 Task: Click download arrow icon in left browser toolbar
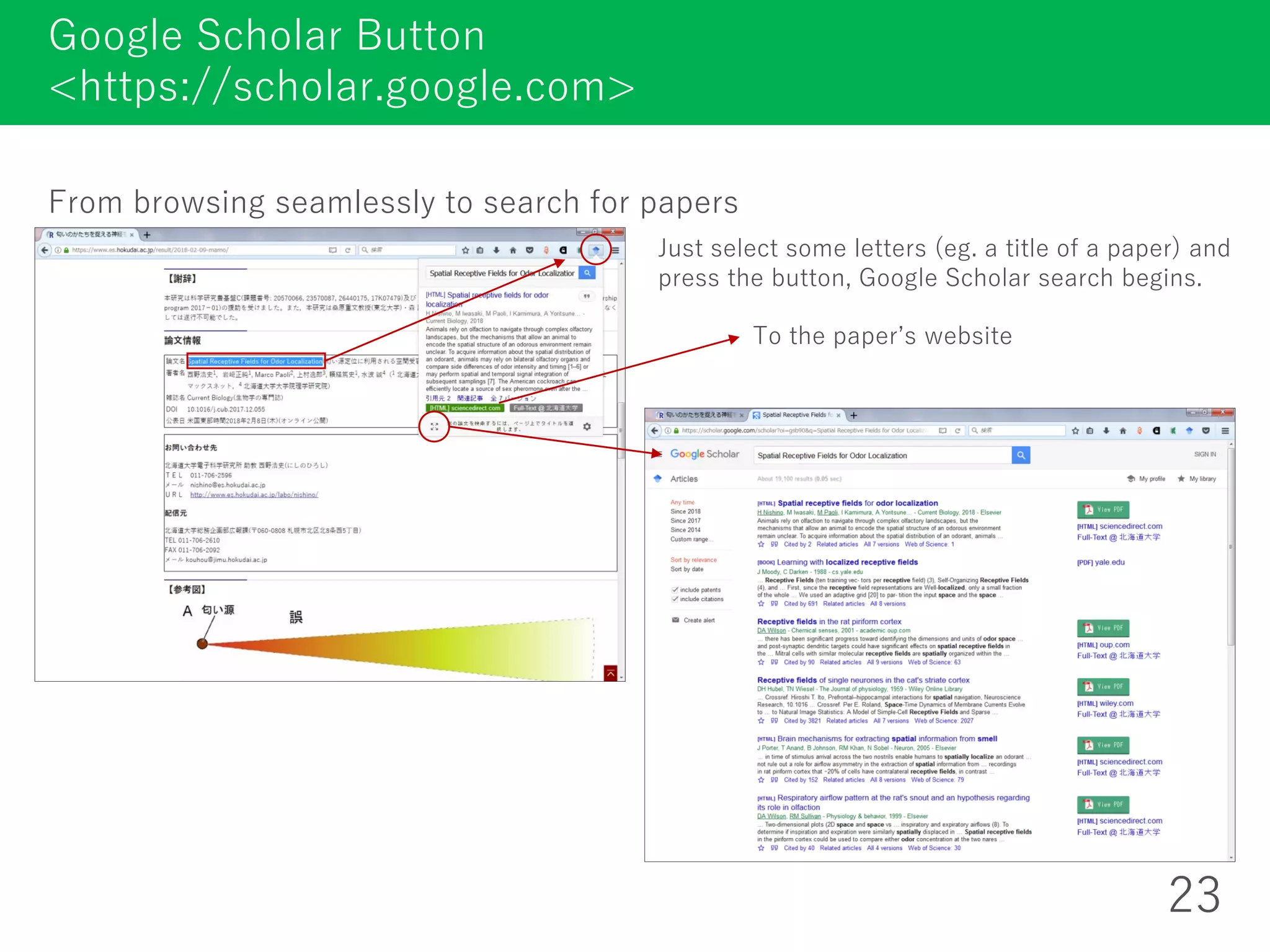point(496,250)
